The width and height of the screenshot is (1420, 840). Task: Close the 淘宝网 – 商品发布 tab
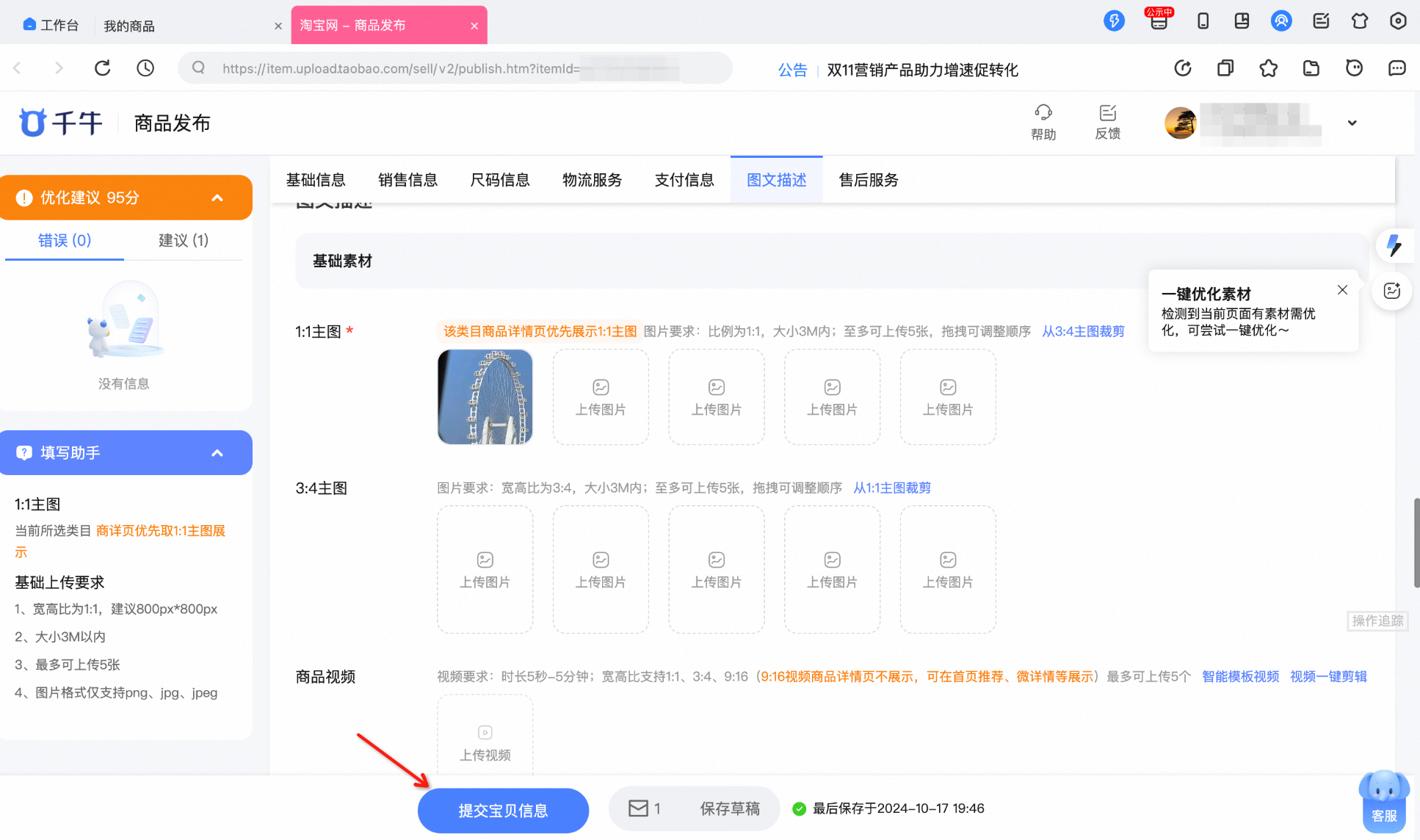474,26
